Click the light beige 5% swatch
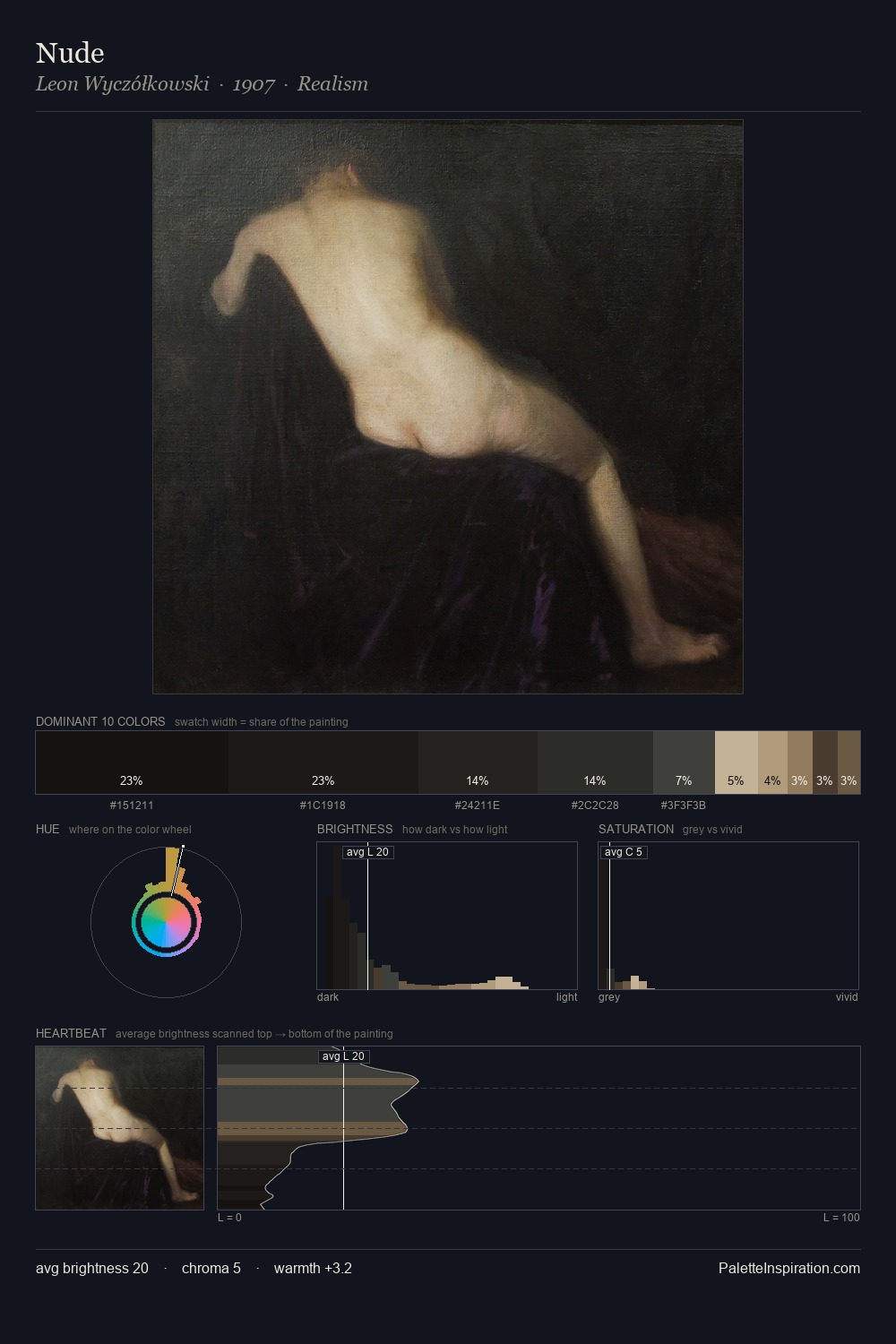Viewport: 896px width, 1344px height. click(737, 762)
